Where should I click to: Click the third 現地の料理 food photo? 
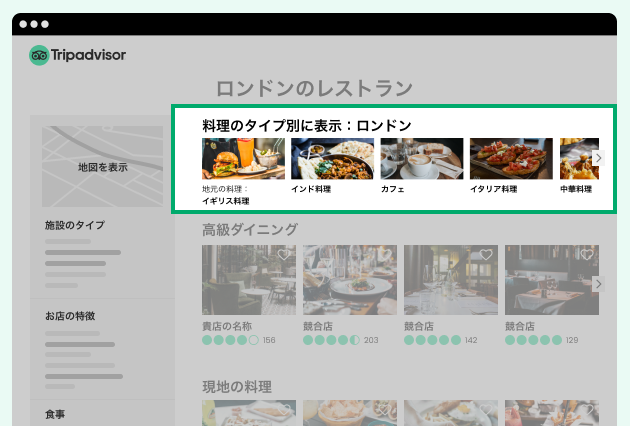[451, 413]
